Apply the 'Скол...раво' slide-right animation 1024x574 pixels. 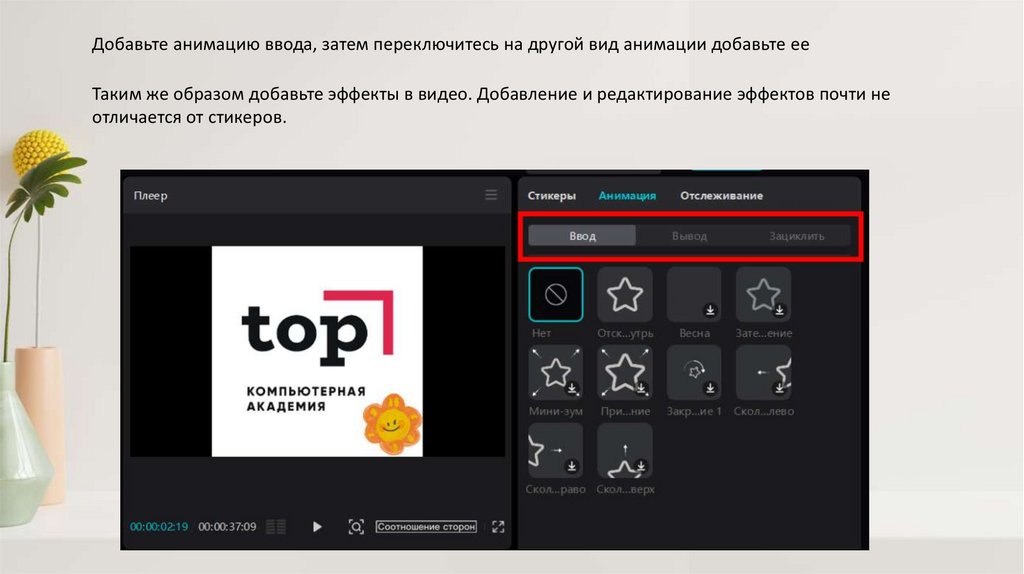click(x=556, y=451)
